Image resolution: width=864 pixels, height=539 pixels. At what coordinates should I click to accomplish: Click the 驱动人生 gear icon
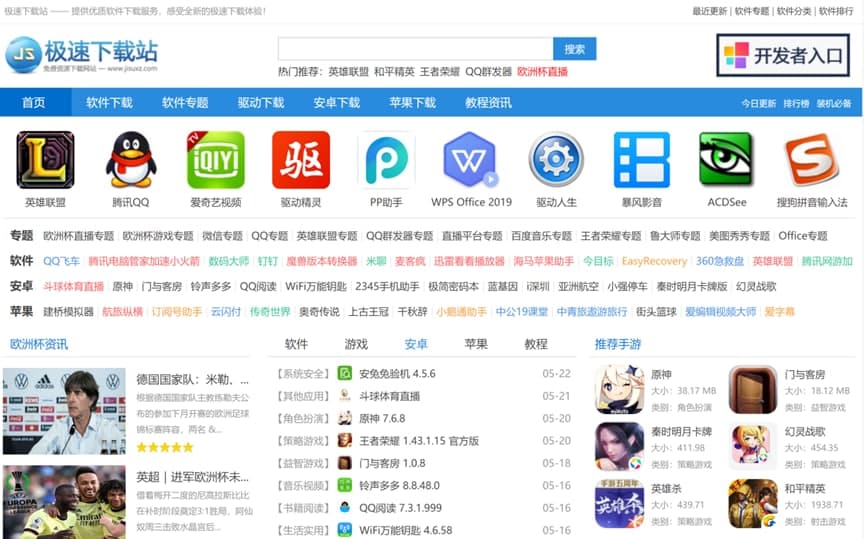point(556,160)
